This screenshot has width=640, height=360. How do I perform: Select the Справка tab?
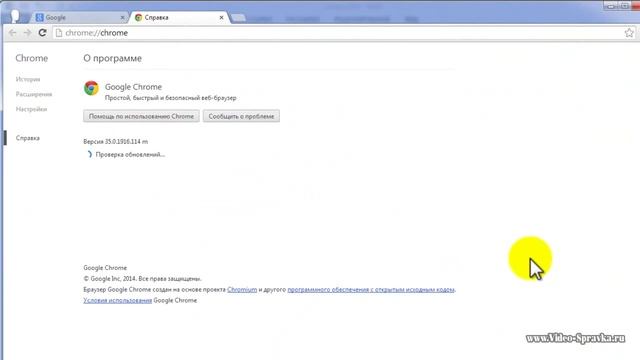click(x=179, y=18)
